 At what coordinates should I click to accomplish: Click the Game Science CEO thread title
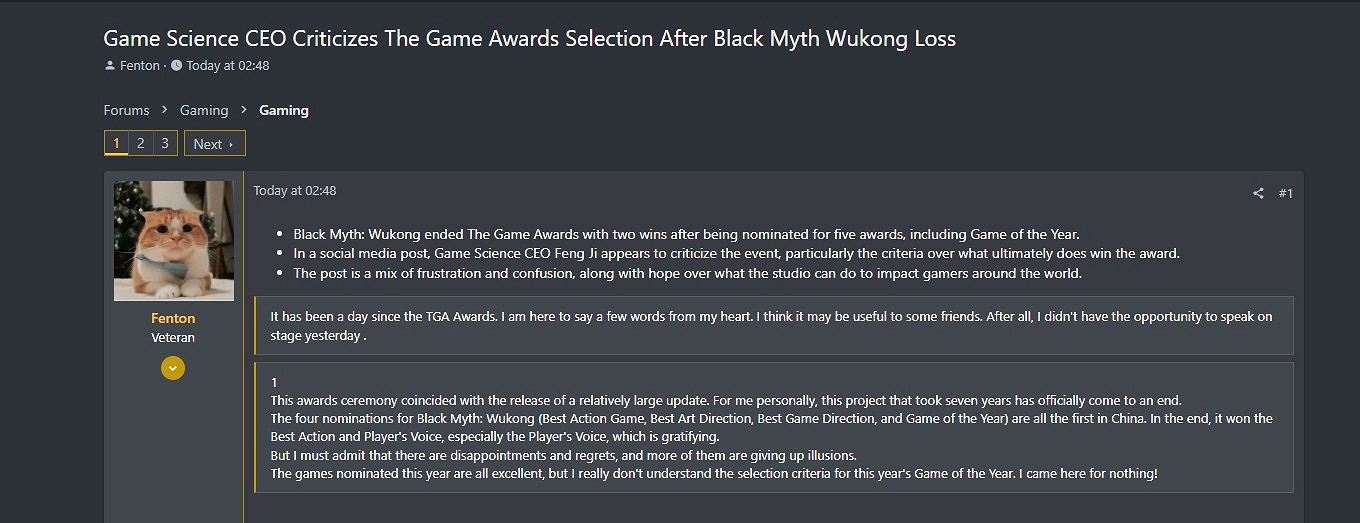[530, 39]
